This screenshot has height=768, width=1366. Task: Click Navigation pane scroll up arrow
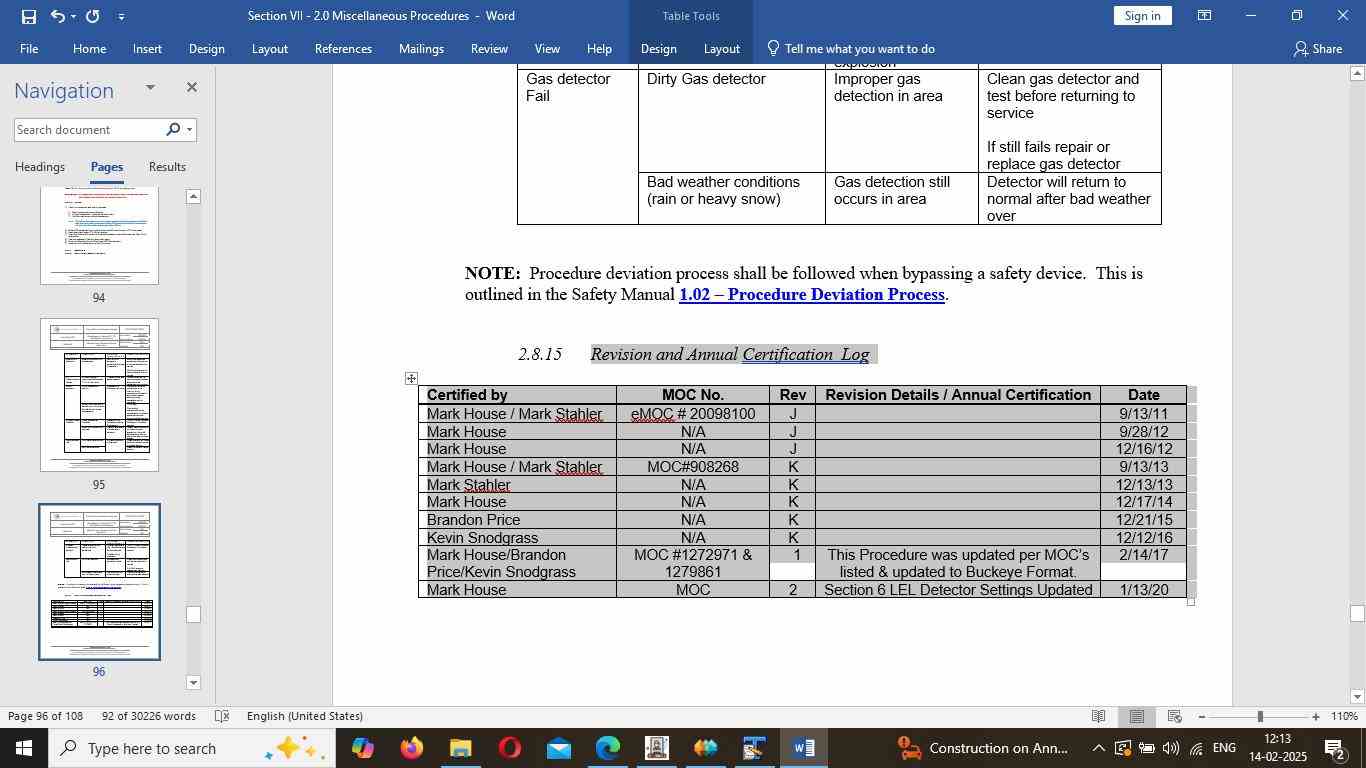194,197
